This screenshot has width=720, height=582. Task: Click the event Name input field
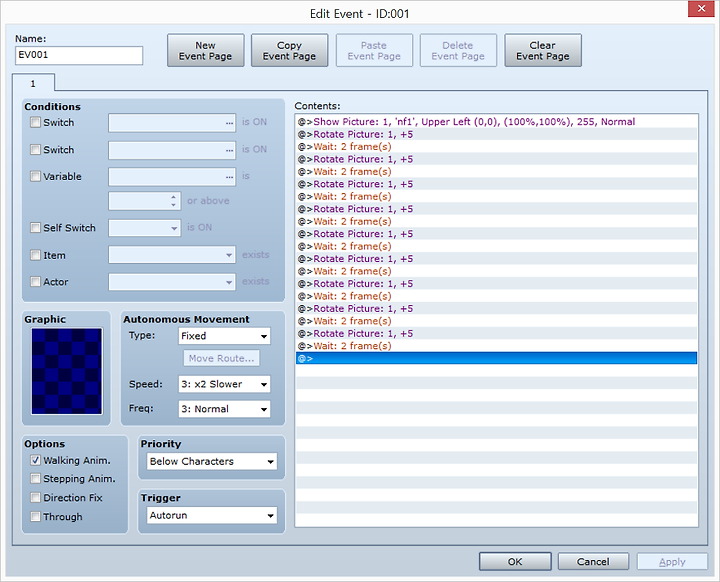(79, 55)
